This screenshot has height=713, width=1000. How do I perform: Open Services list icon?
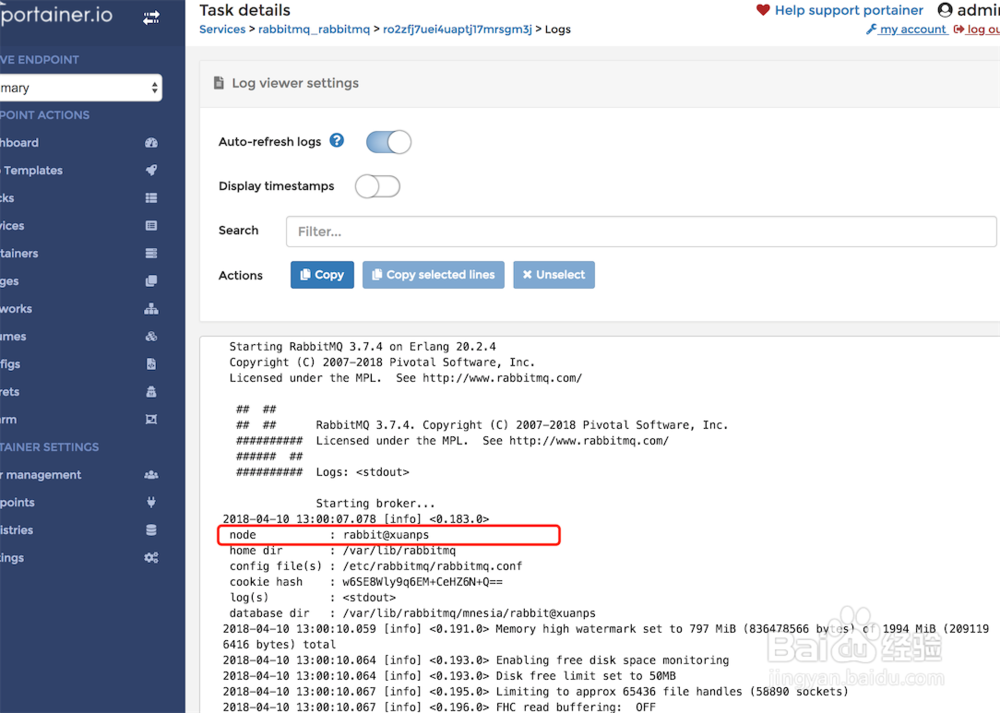point(151,226)
